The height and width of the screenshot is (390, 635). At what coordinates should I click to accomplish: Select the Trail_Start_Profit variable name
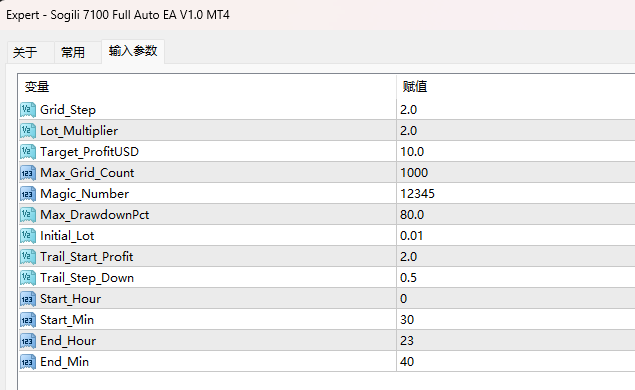click(87, 257)
